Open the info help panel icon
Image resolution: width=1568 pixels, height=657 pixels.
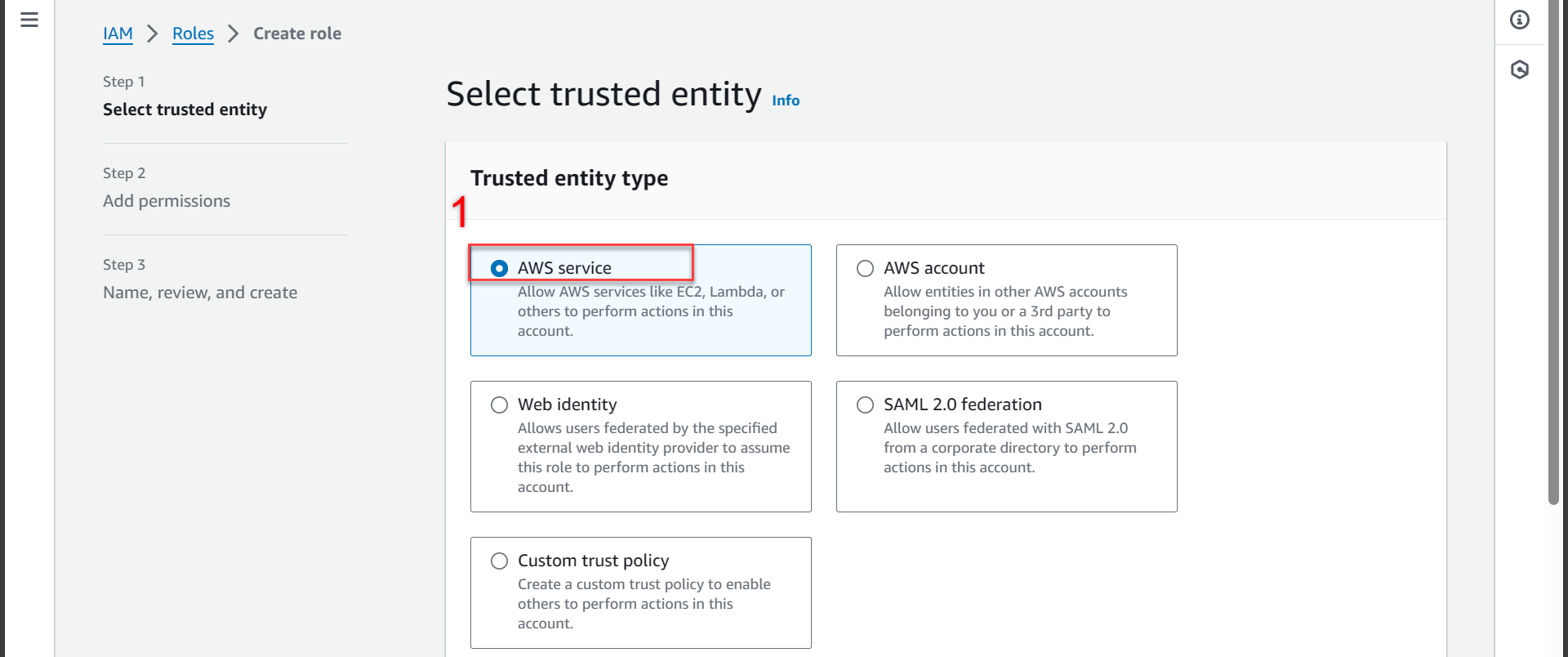tap(1519, 20)
